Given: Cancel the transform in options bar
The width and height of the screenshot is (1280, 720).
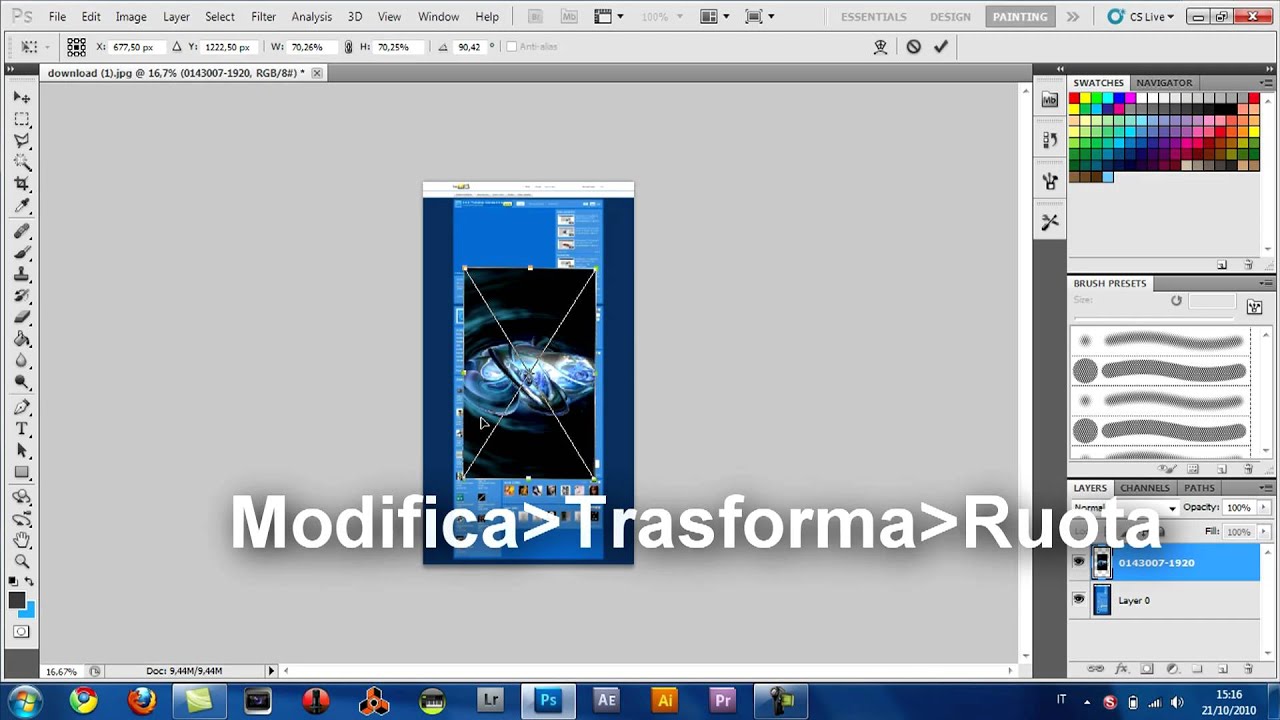Looking at the screenshot, I should tap(913, 46).
